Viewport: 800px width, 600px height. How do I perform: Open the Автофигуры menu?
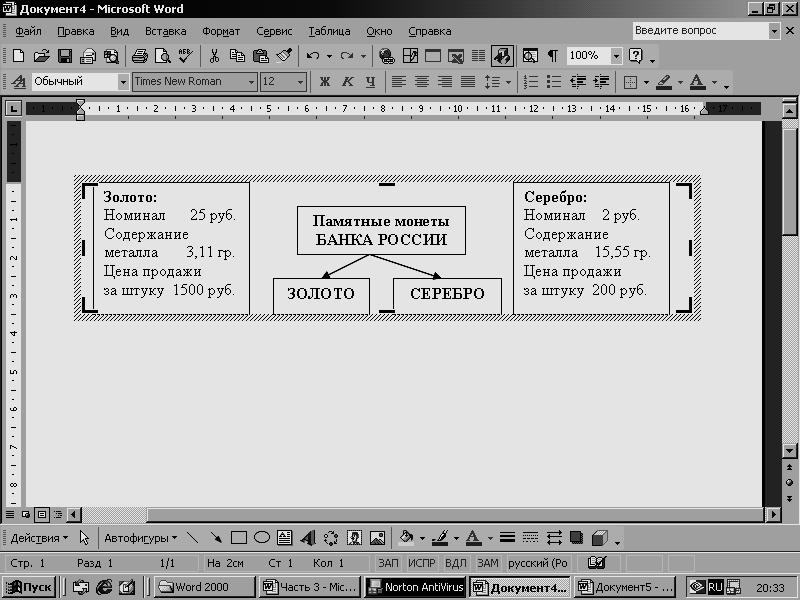140,538
